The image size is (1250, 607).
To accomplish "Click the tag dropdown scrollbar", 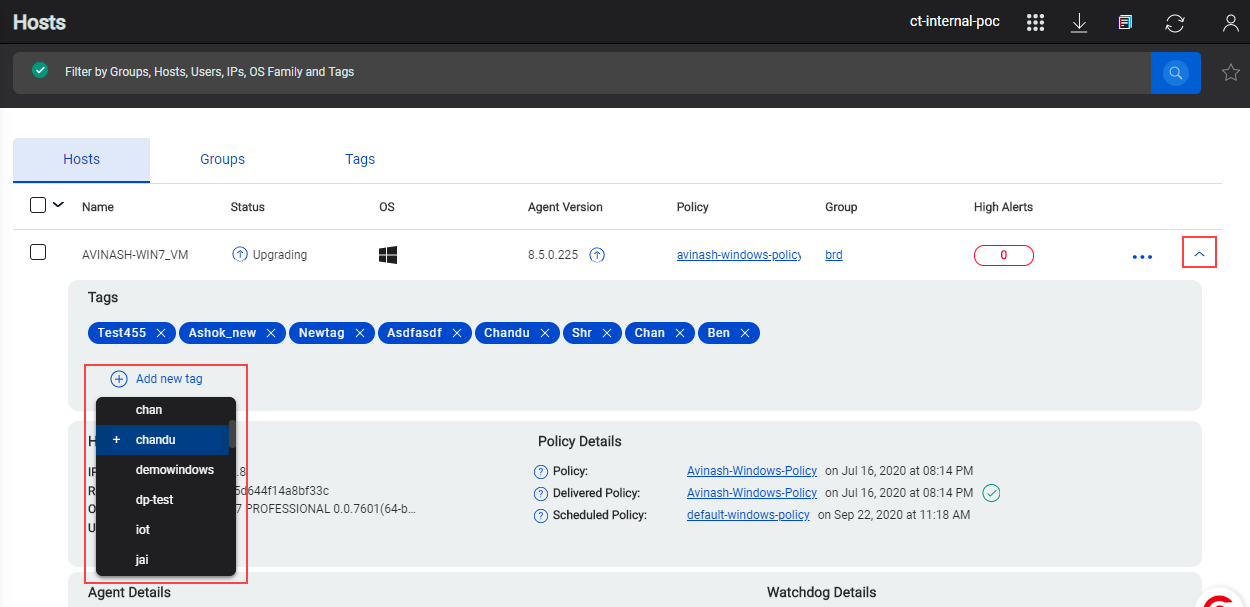I will pyautogui.click(x=232, y=434).
